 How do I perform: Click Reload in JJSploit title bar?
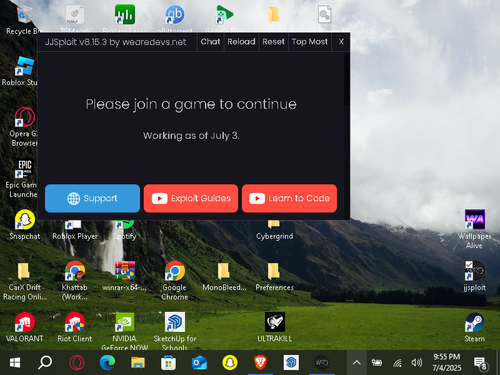241,42
